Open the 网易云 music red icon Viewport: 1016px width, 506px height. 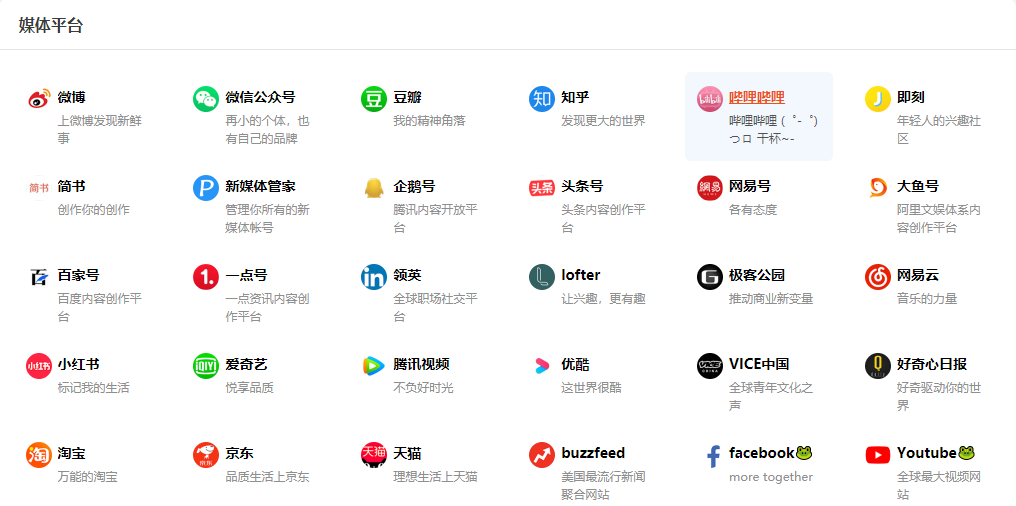[877, 277]
